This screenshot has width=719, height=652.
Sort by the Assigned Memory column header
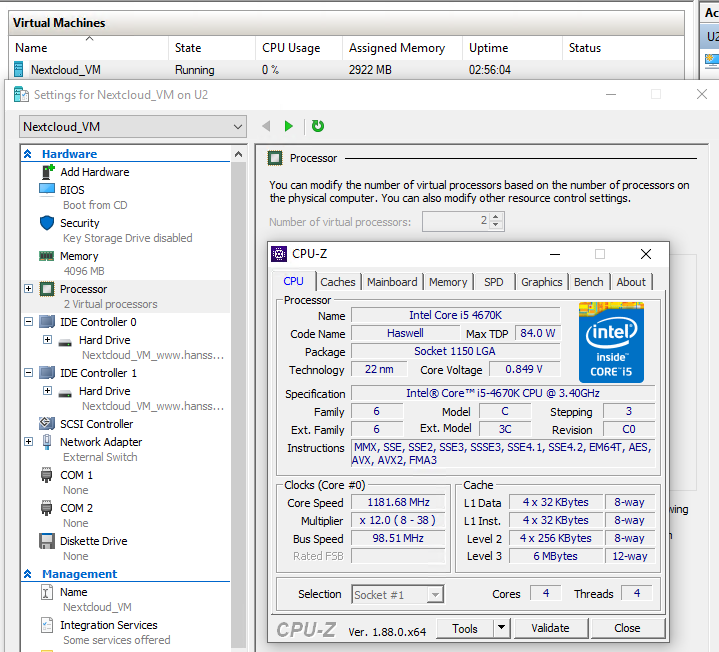402,48
